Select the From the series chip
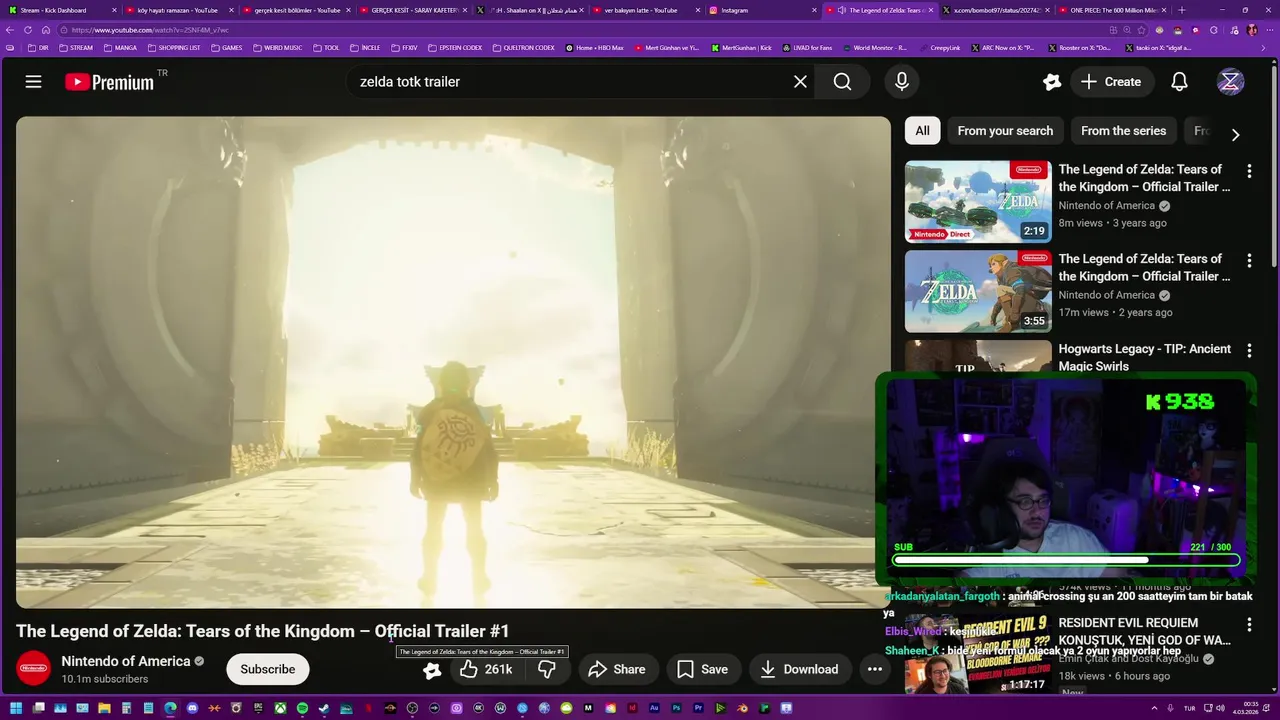Image resolution: width=1280 pixels, height=720 pixels. point(1123,131)
